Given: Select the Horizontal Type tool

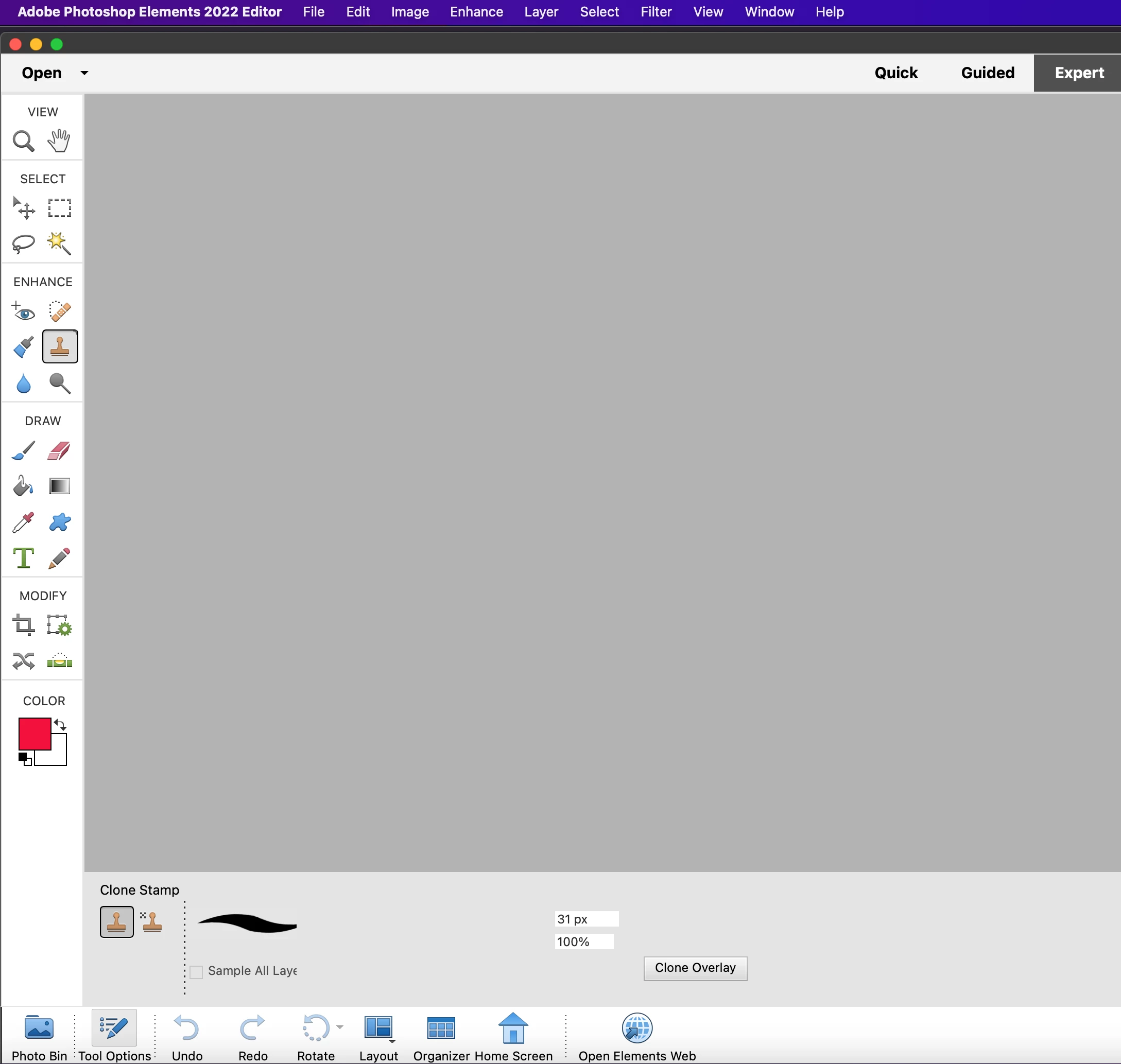Looking at the screenshot, I should tap(23, 558).
